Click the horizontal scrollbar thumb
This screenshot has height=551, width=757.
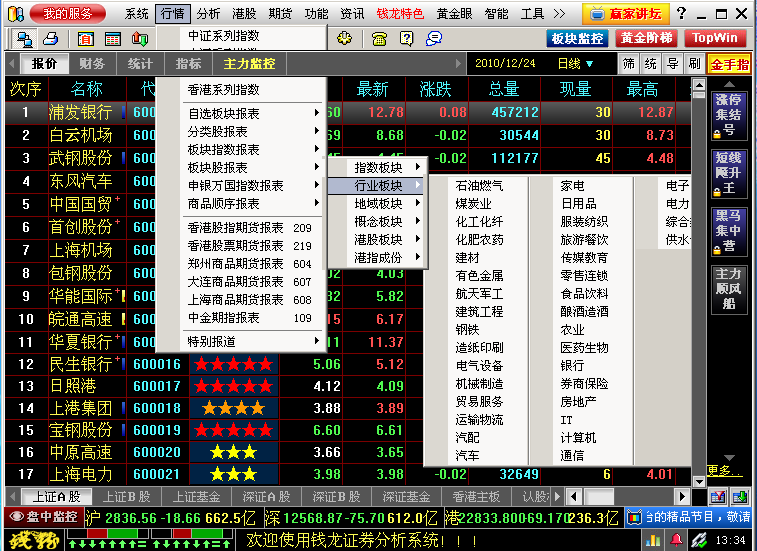pos(599,496)
